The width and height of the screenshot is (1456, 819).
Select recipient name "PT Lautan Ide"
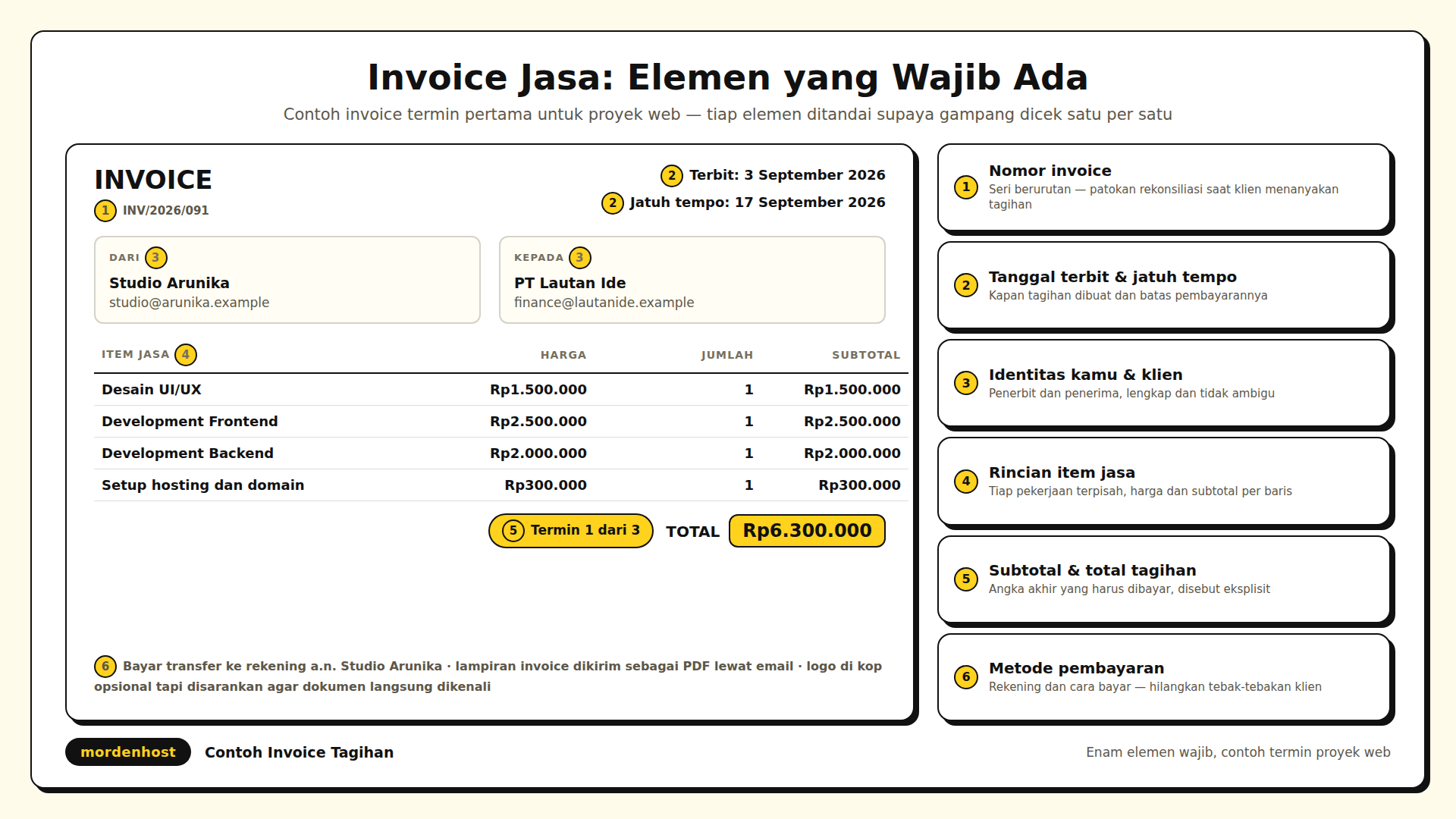[570, 283]
